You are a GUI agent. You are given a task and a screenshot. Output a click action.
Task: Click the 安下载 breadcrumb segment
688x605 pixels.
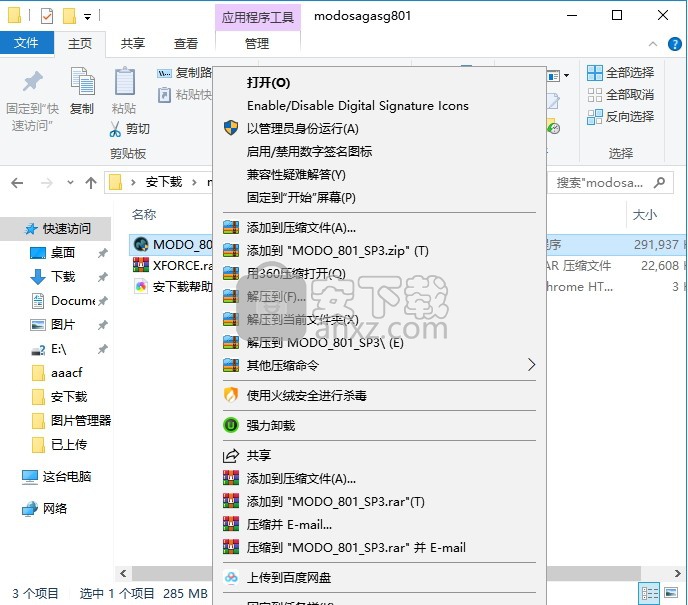[x=164, y=182]
